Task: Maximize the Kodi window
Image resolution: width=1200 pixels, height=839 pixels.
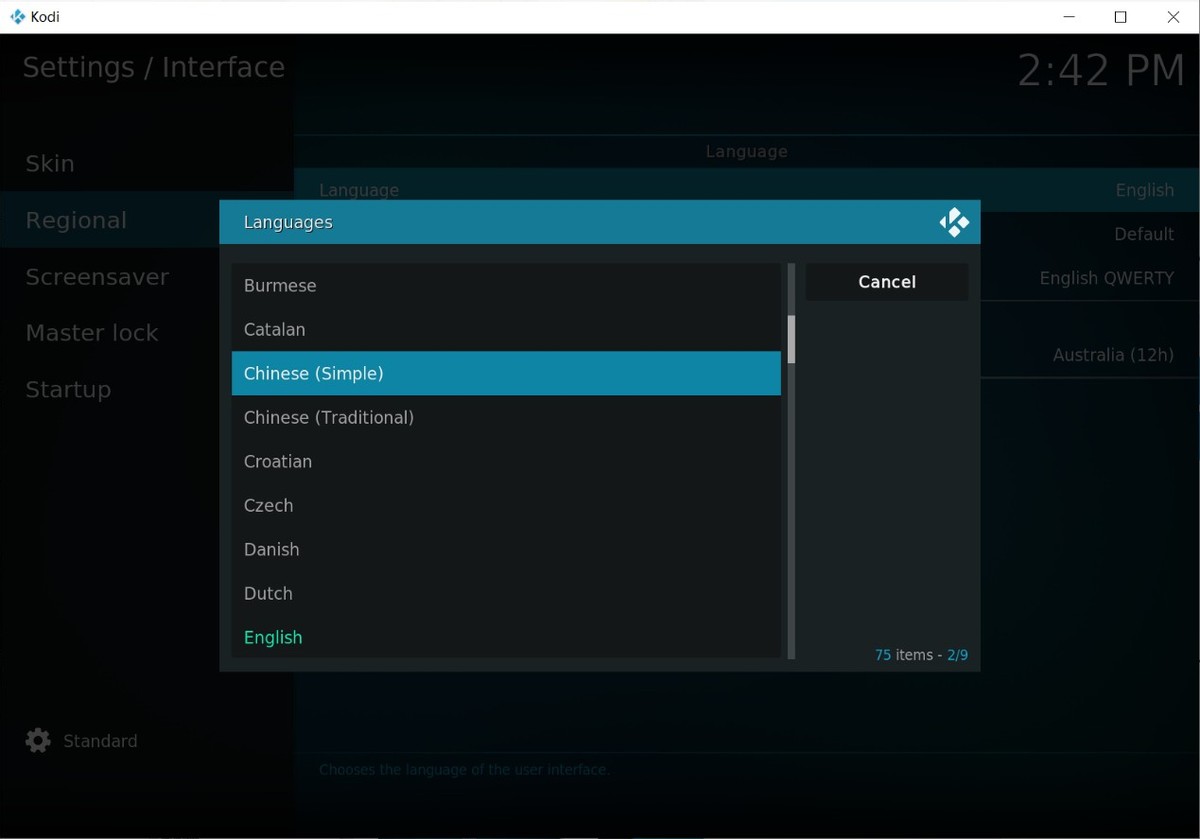Action: [x=1121, y=17]
